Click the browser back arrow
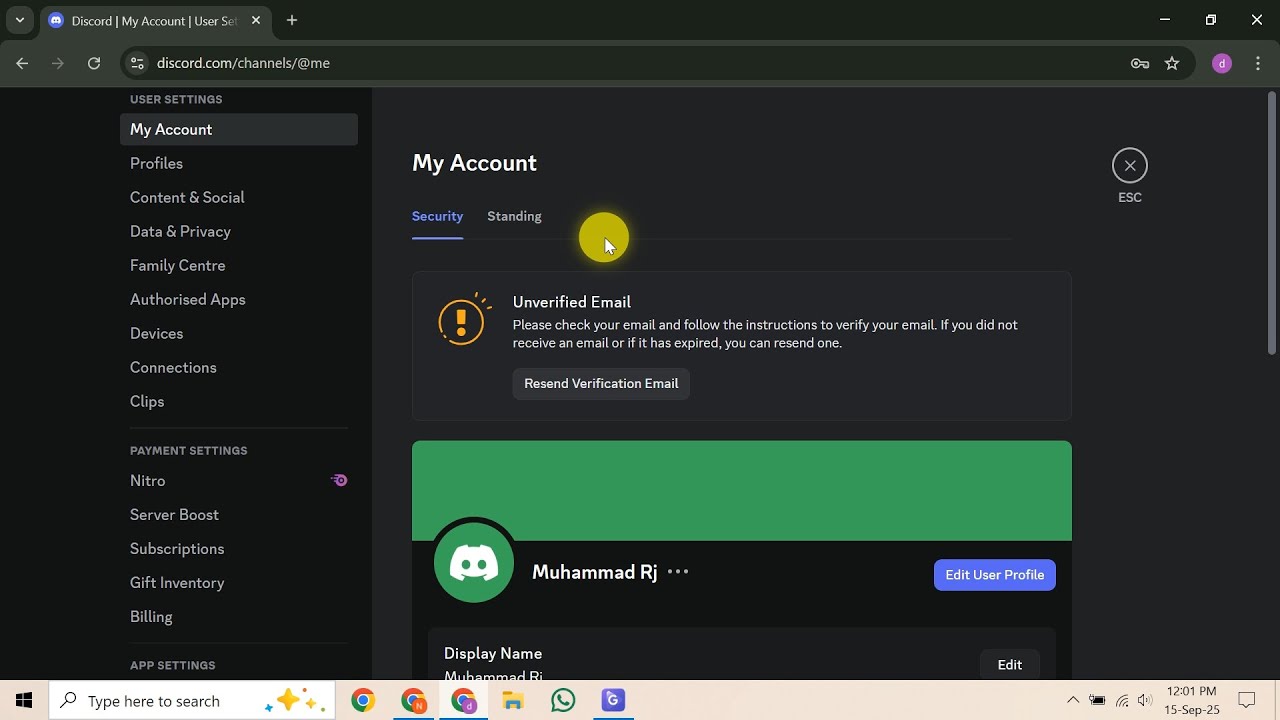Screen dimensions: 1280x720 22,63
